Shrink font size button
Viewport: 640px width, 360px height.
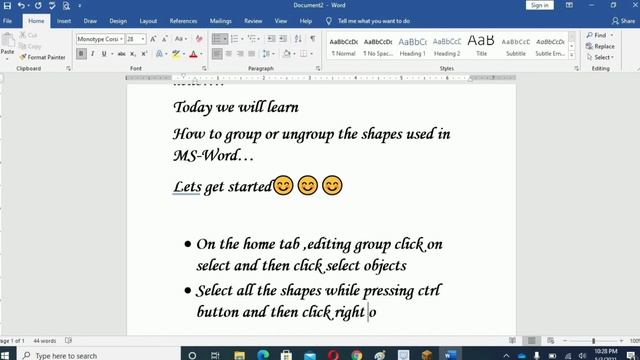click(165, 39)
